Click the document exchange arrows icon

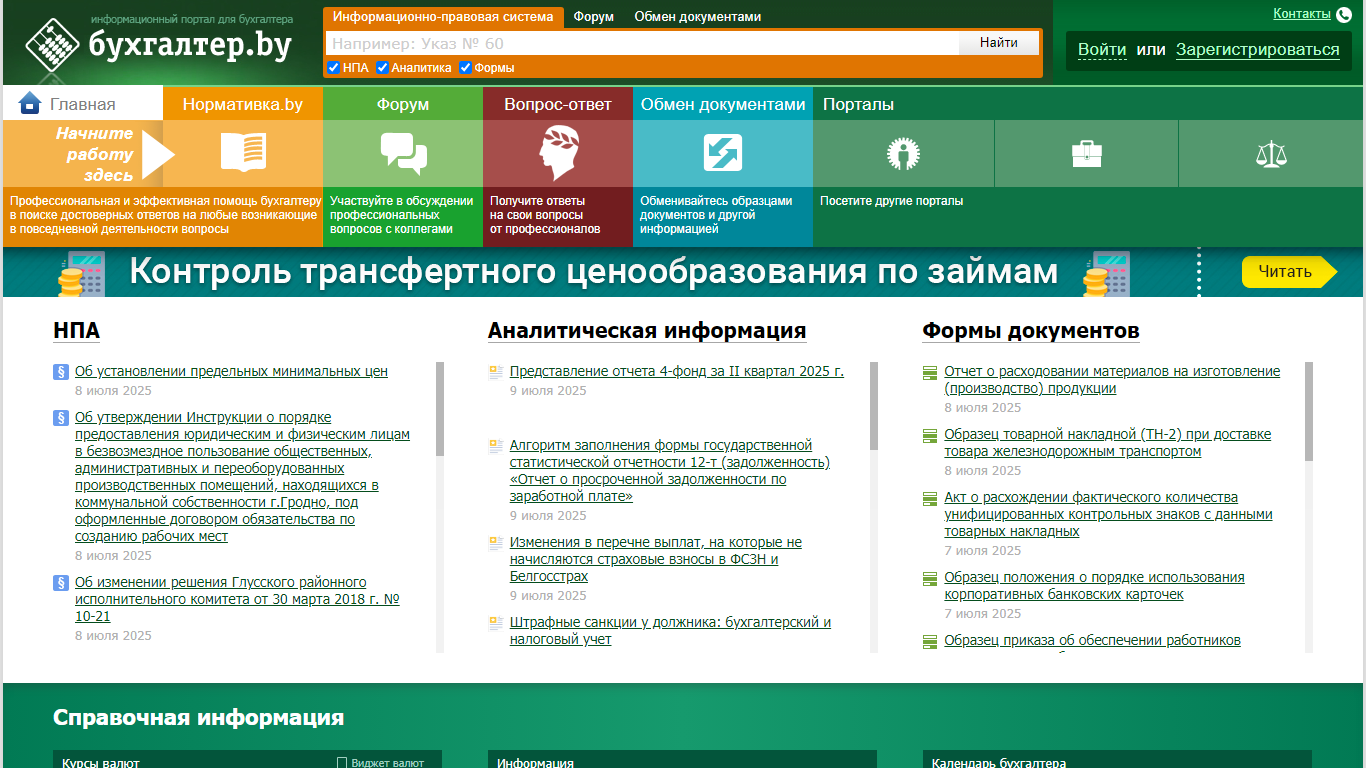(722, 153)
